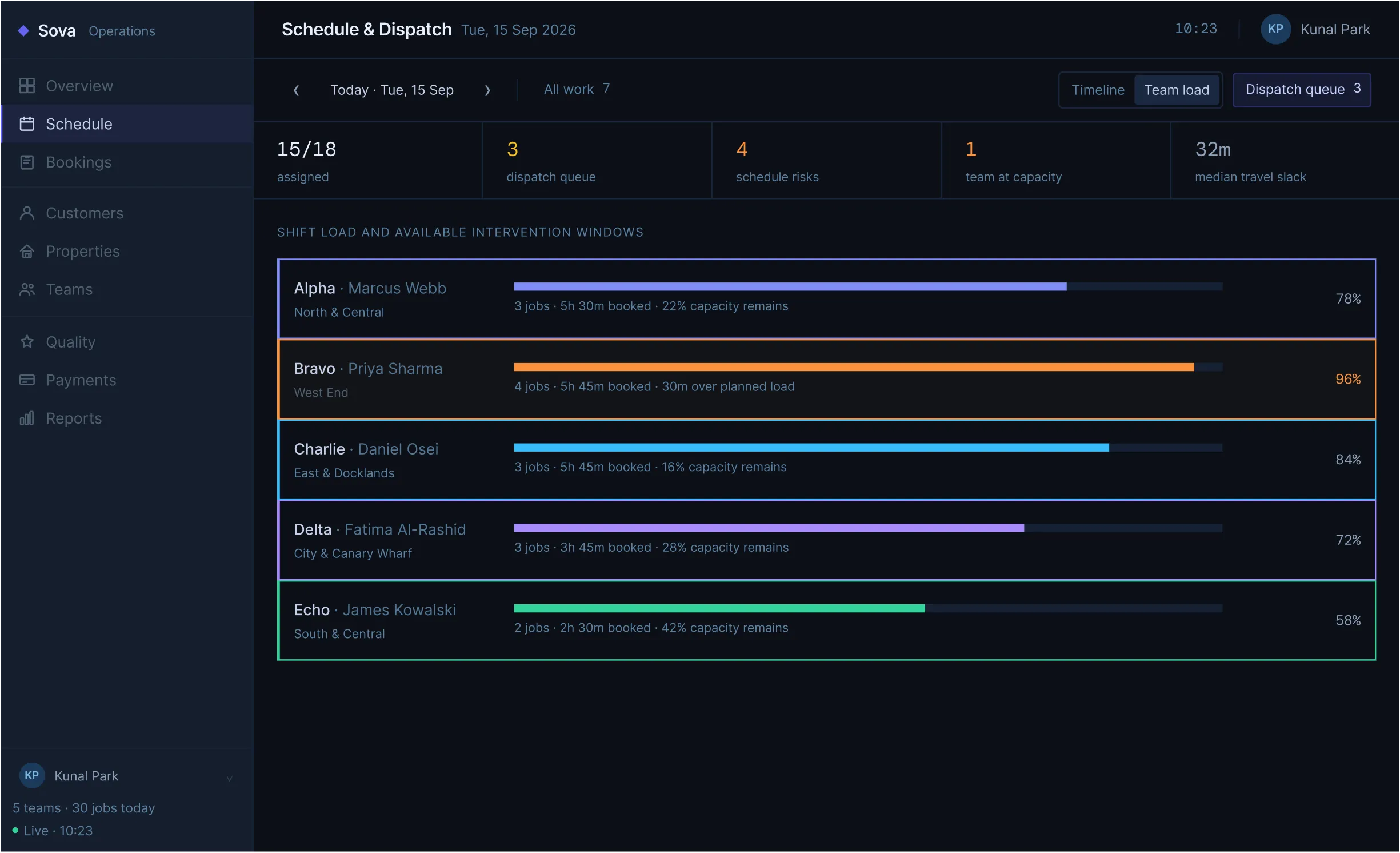Navigate to Reports section
The image size is (1400, 853).
[127, 418]
